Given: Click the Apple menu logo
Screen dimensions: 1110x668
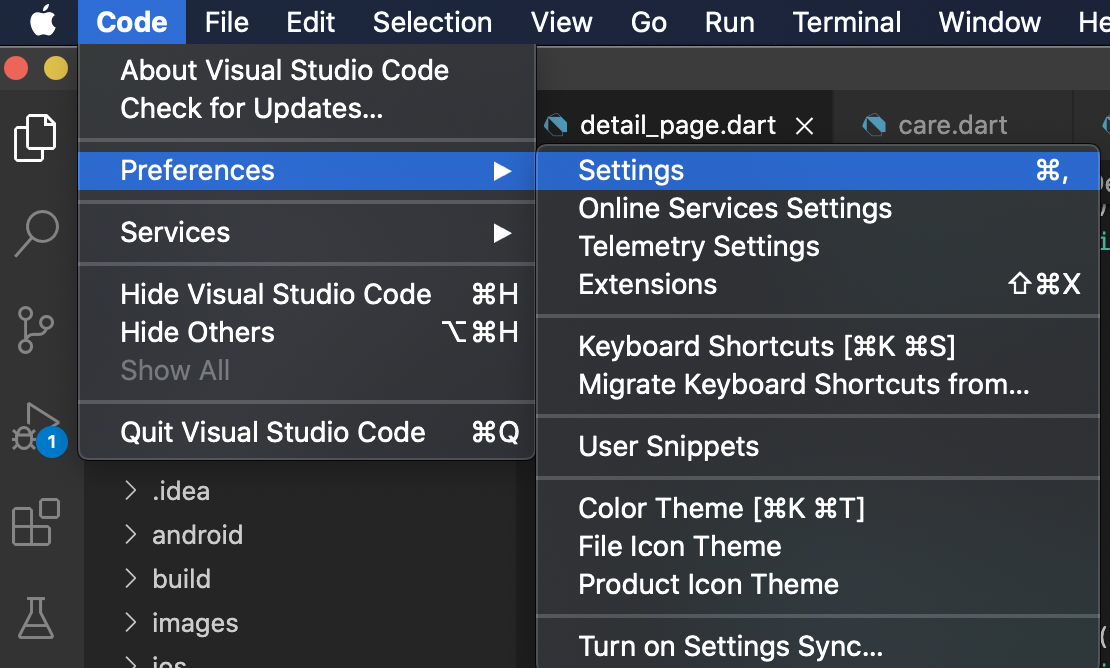Looking at the screenshot, I should click(x=42, y=22).
